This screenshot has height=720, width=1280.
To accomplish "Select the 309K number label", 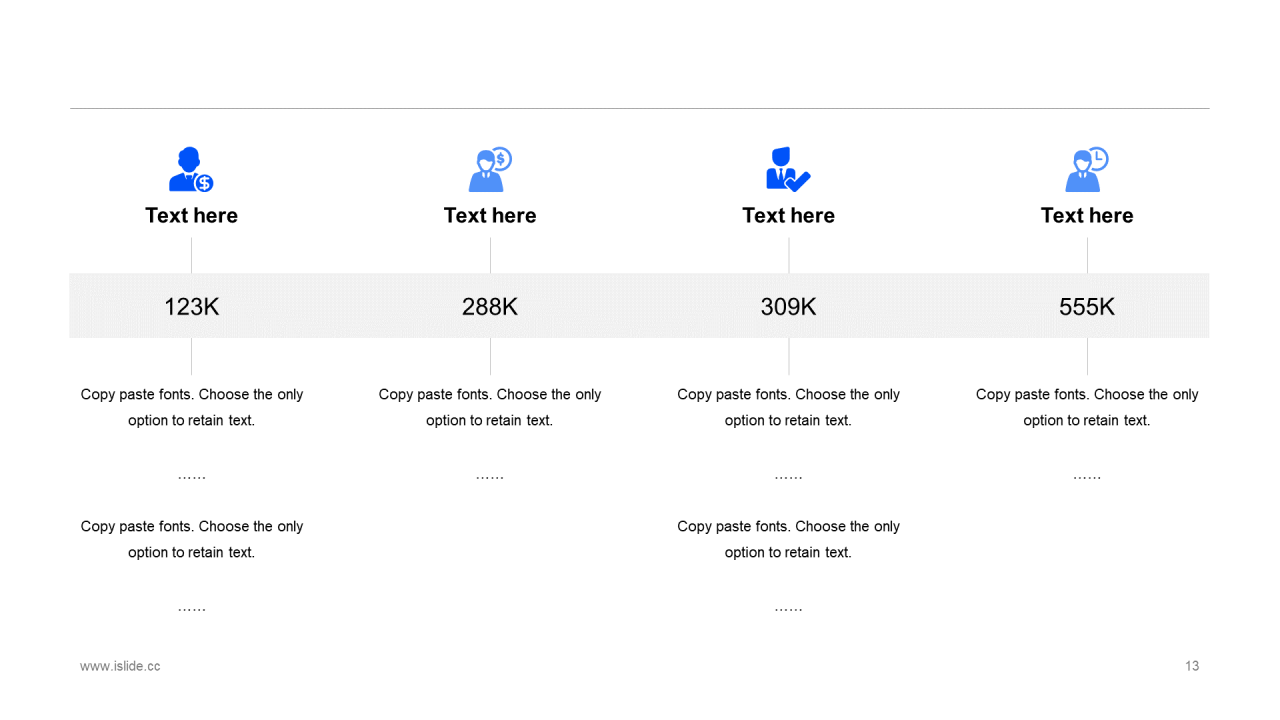I will coord(788,307).
